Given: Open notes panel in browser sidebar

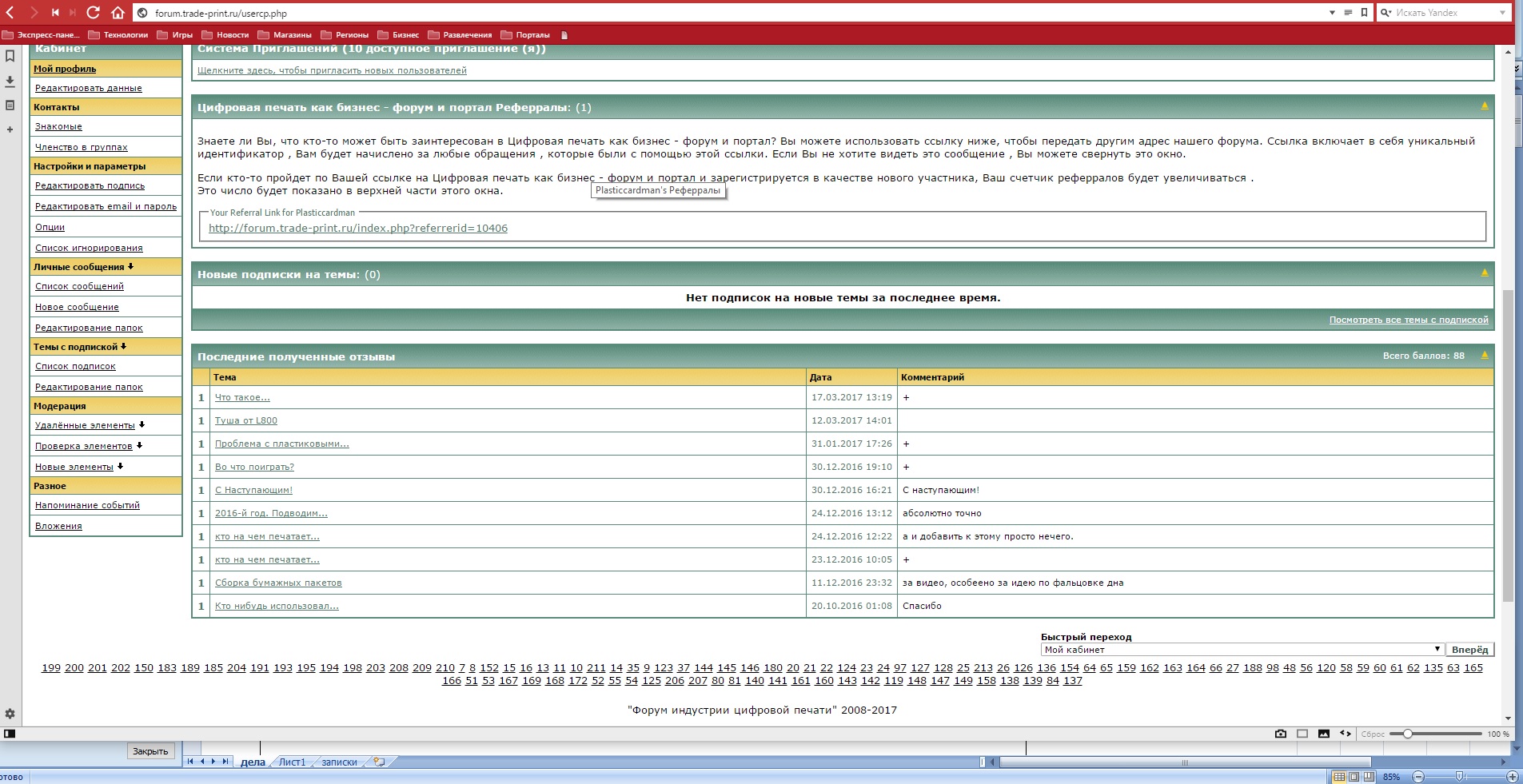Looking at the screenshot, I should tap(10, 105).
